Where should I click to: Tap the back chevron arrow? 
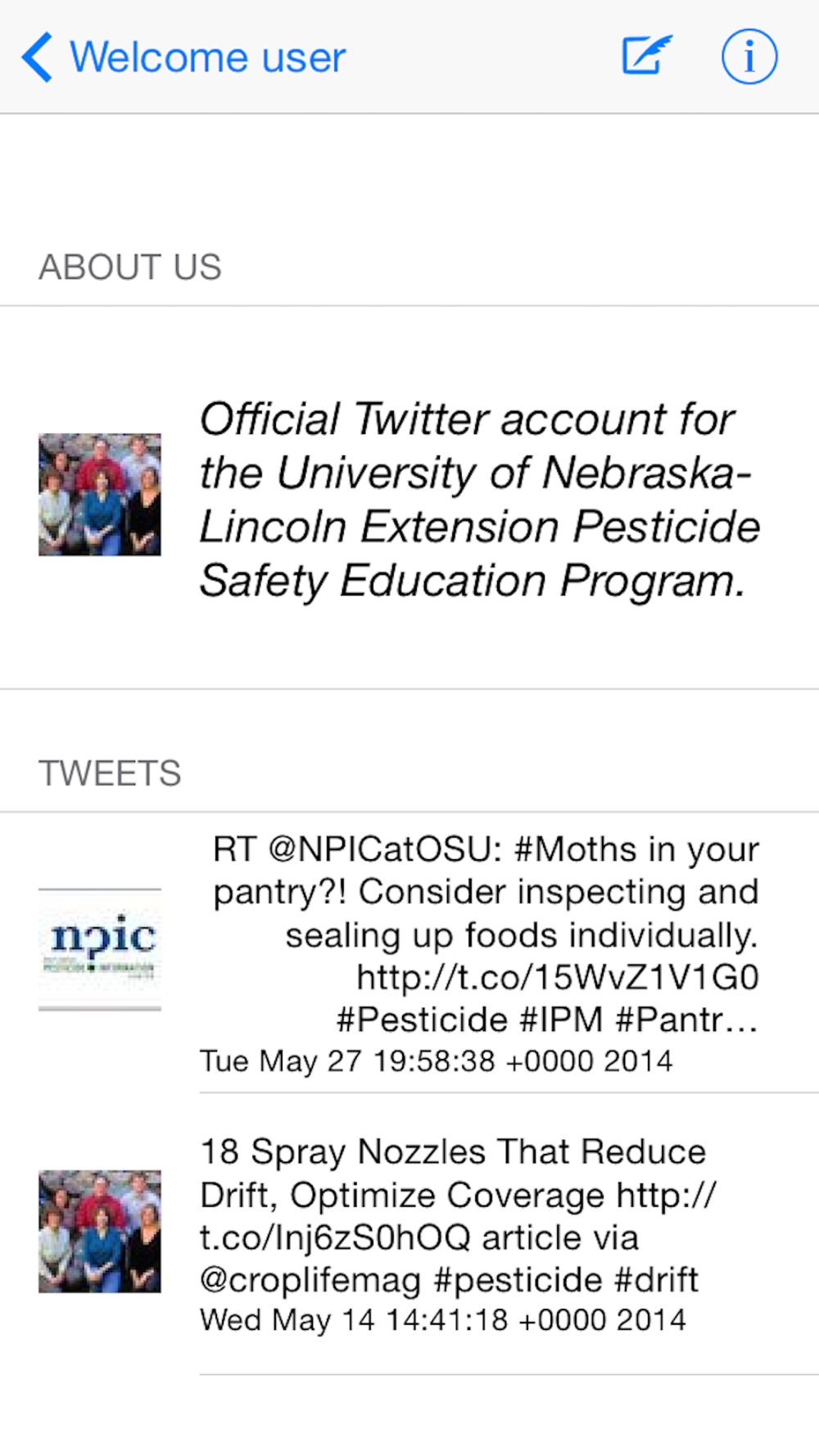(x=37, y=57)
